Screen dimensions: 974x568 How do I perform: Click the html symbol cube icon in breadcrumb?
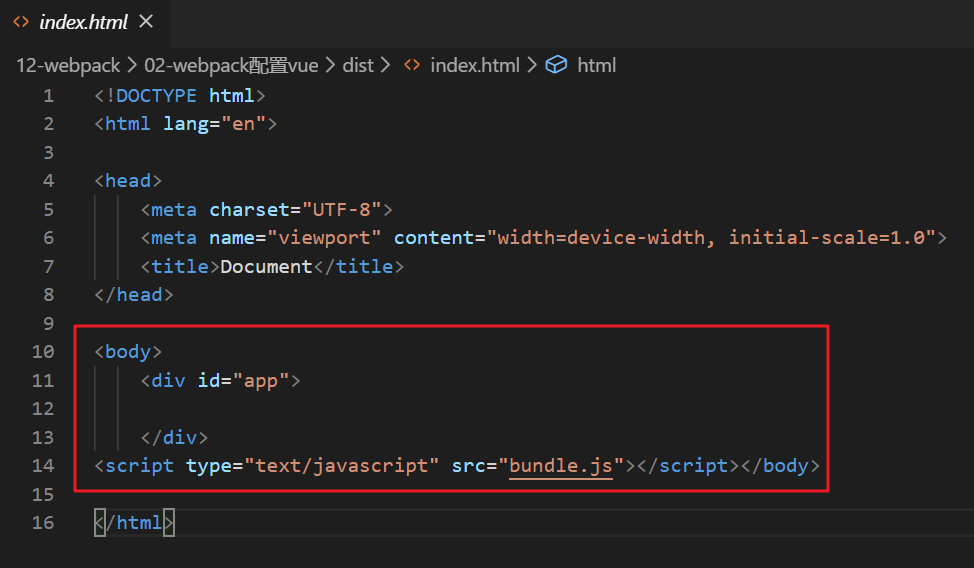(557, 65)
